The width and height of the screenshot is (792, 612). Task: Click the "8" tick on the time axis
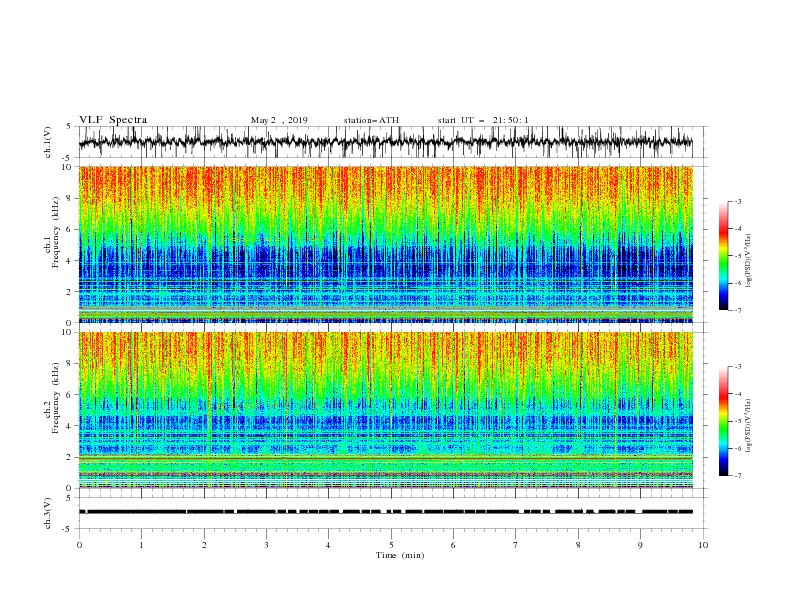(578, 545)
